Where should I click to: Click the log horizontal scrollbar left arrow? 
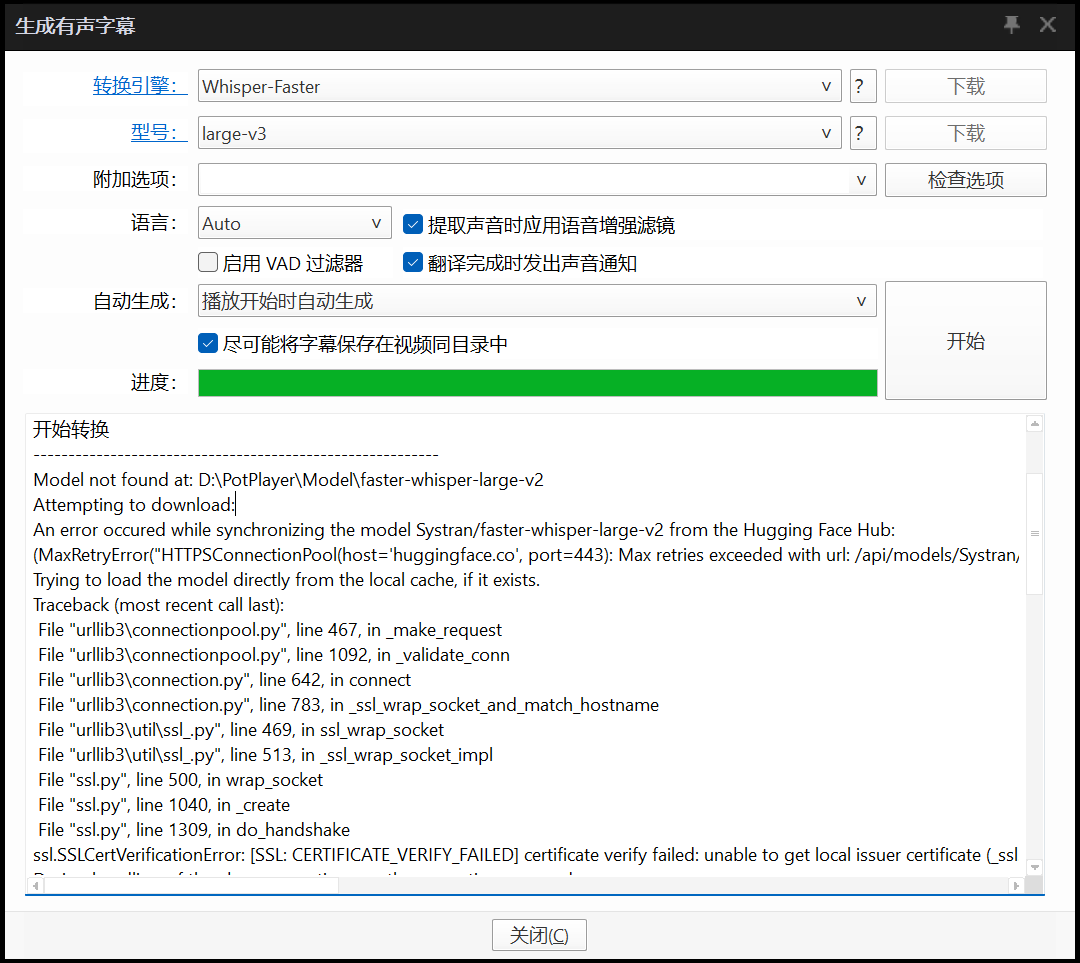coord(36,886)
